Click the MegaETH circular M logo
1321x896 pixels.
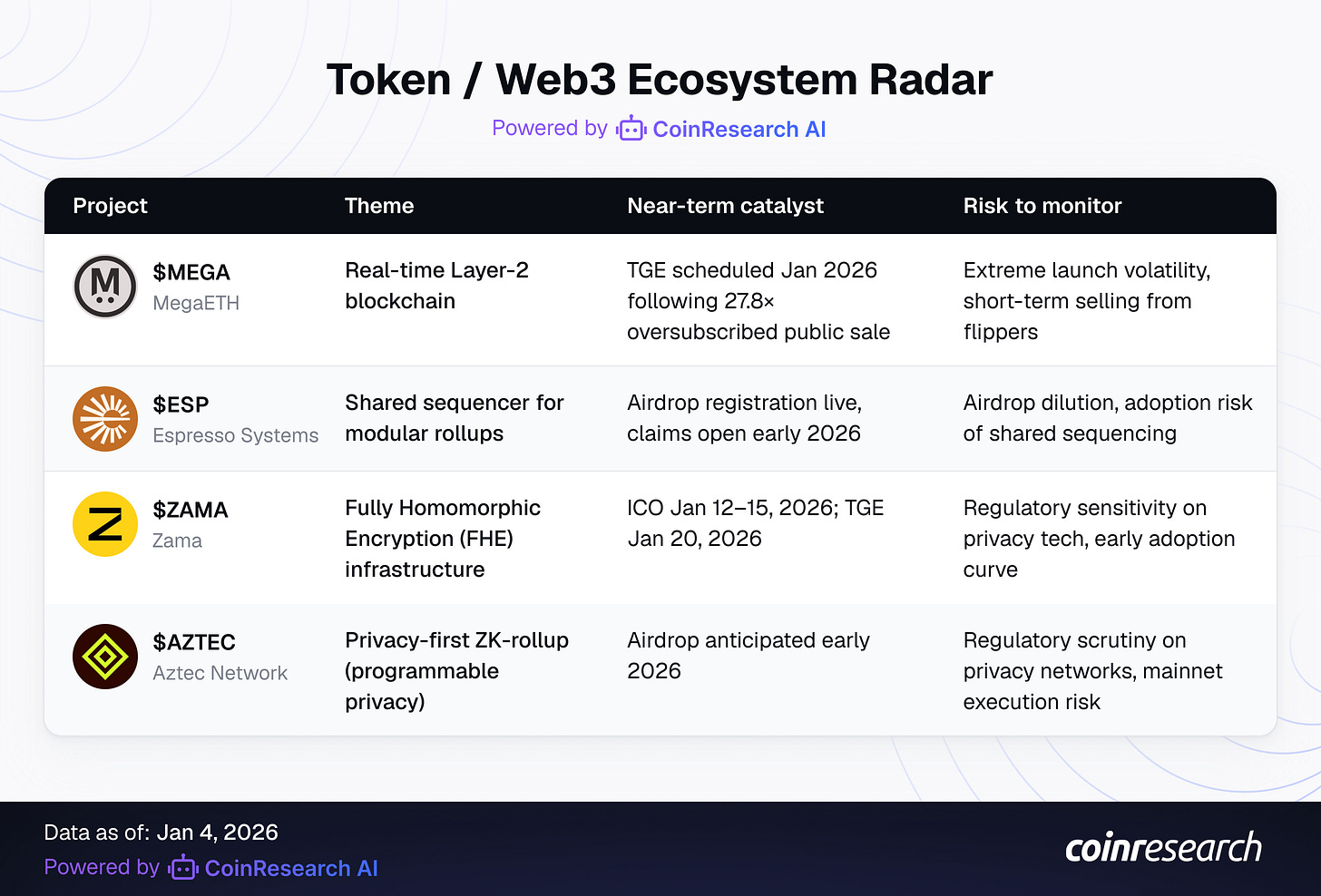tap(105, 287)
